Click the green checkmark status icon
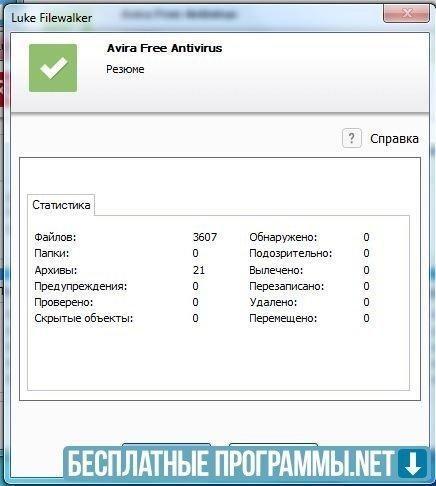Screen dimensions: 436x486 pos(53,68)
